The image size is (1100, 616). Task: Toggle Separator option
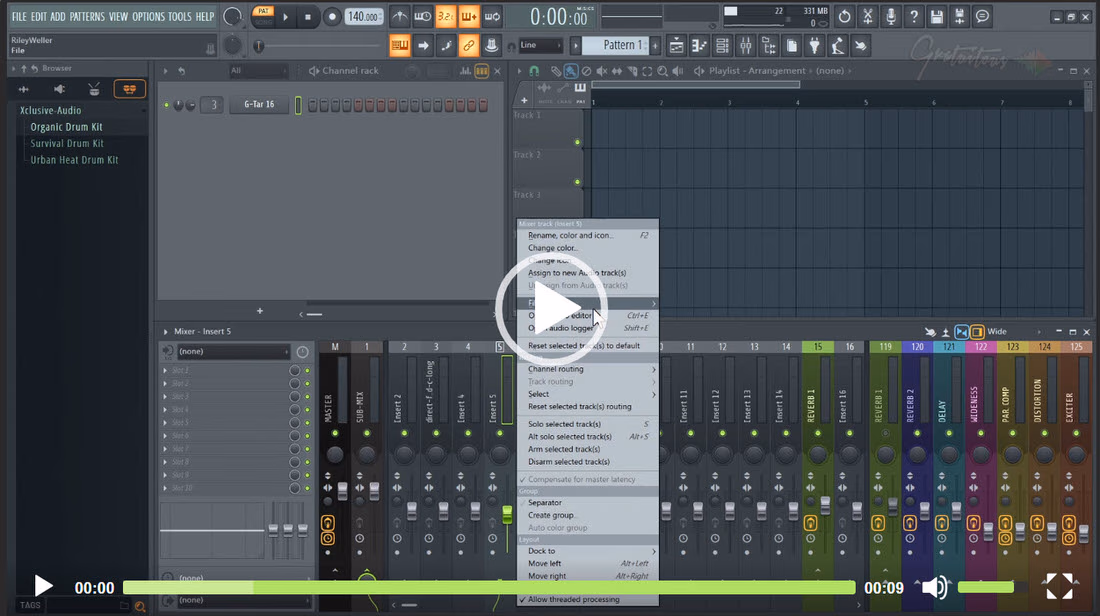pos(587,503)
